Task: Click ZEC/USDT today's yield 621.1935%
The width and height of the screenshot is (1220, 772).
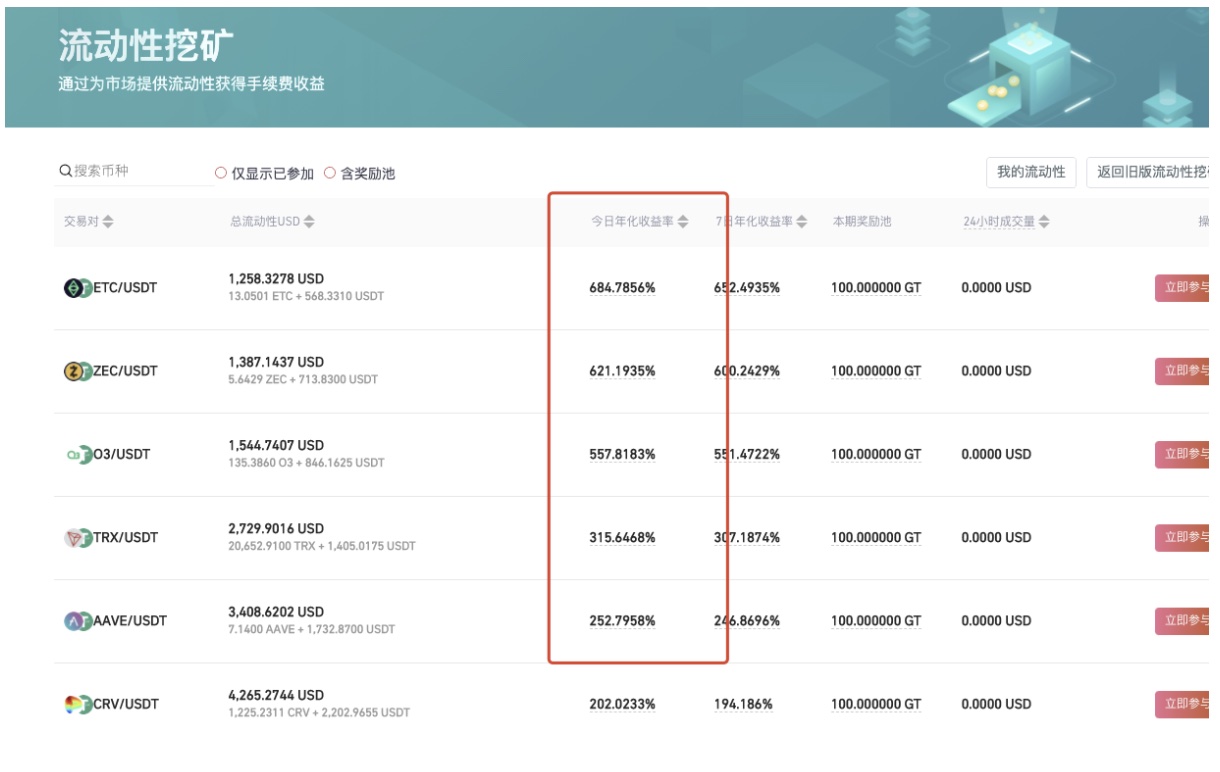Action: tap(622, 371)
